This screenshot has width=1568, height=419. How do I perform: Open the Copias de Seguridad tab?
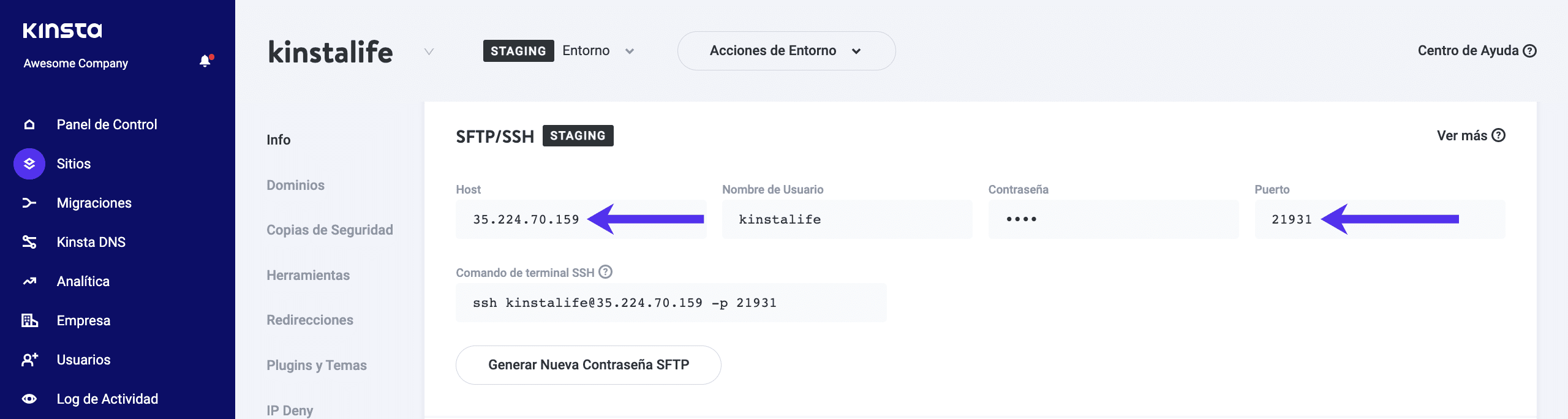click(x=330, y=230)
